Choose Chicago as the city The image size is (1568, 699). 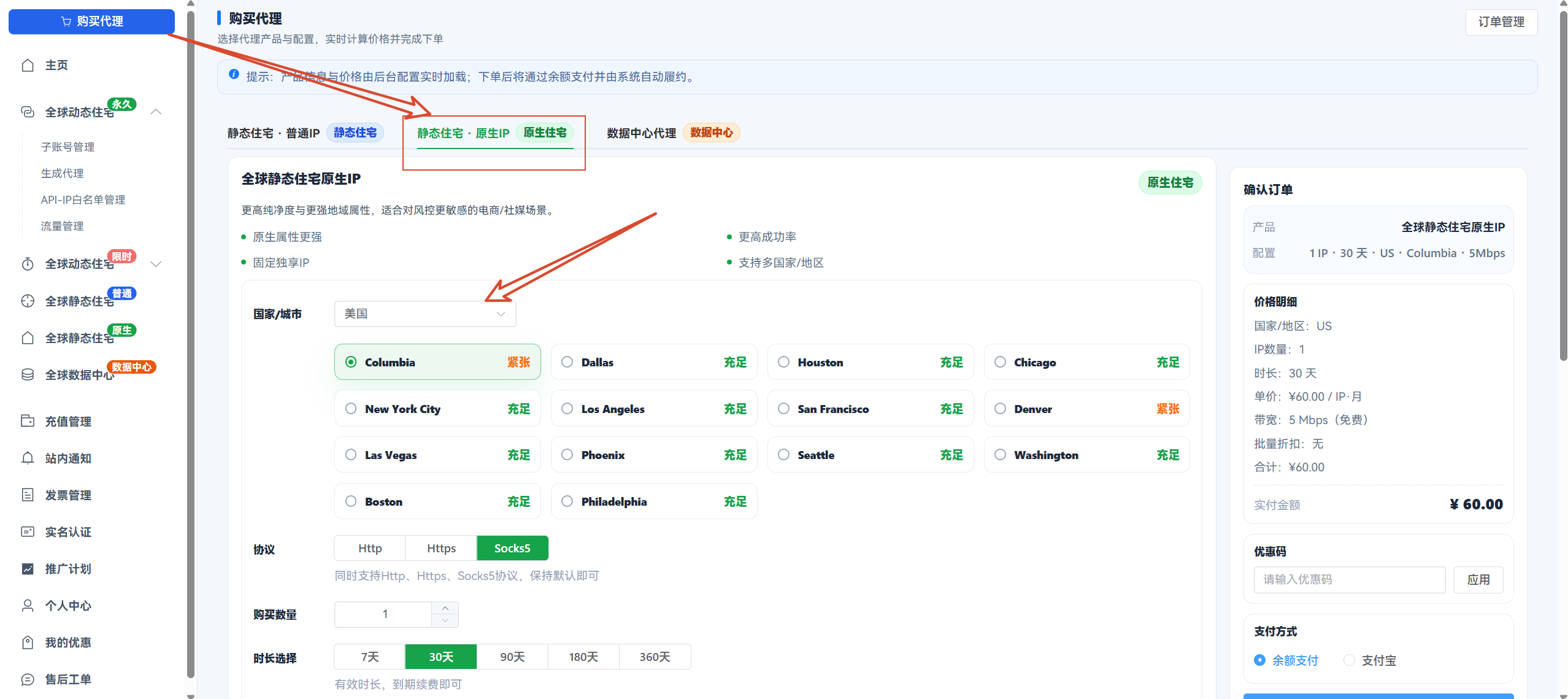click(x=1087, y=362)
